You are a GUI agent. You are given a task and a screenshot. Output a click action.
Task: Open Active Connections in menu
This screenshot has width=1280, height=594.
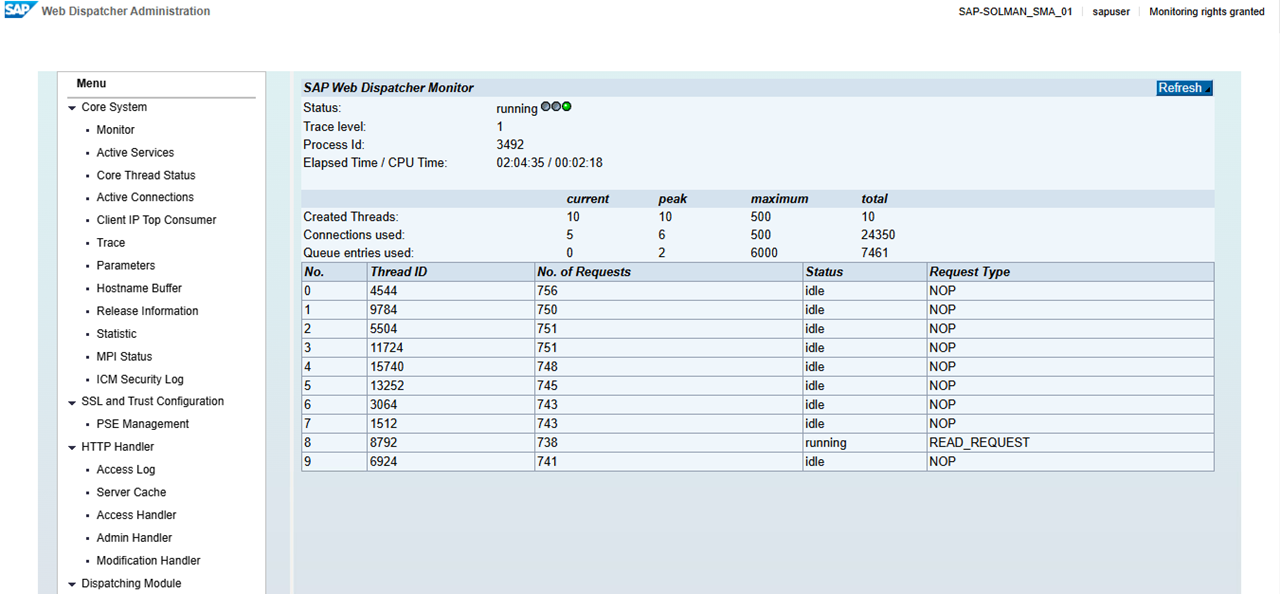click(x=145, y=198)
